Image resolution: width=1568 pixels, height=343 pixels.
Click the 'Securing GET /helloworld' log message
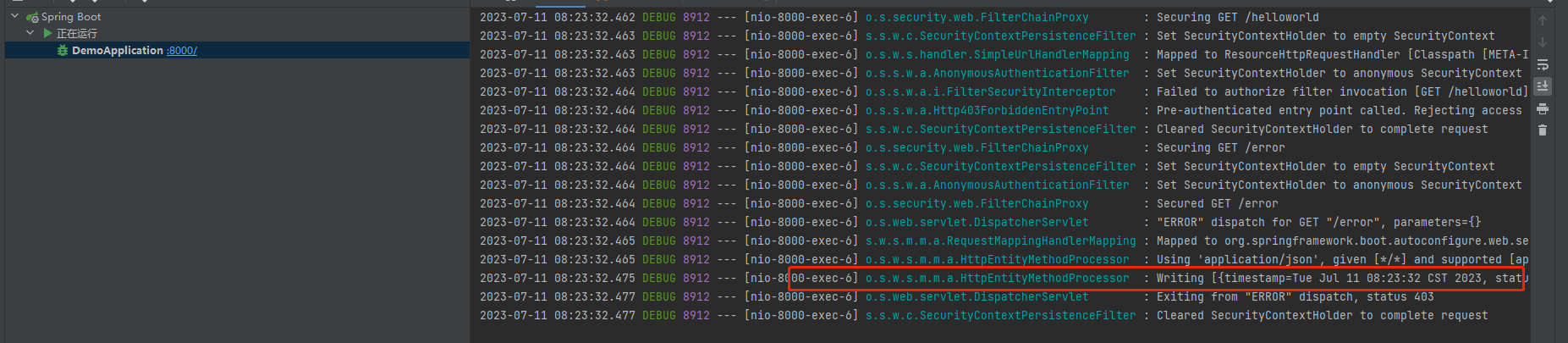click(1237, 17)
